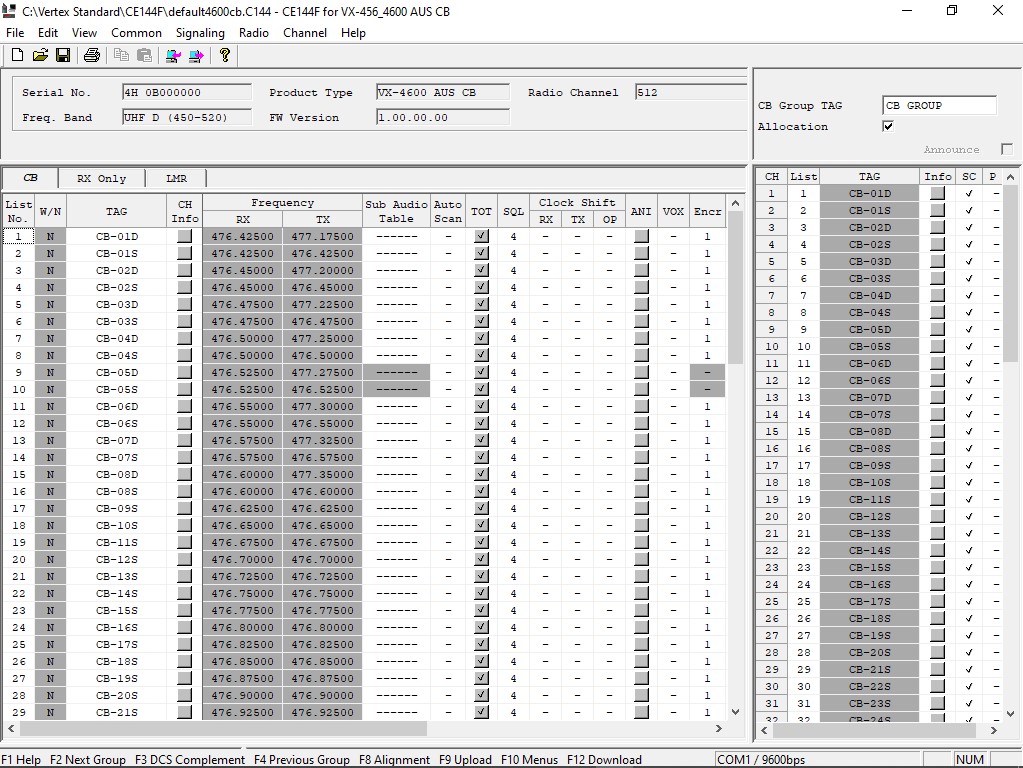Open a file using folder icon
This screenshot has height=768, width=1023.
[40, 55]
